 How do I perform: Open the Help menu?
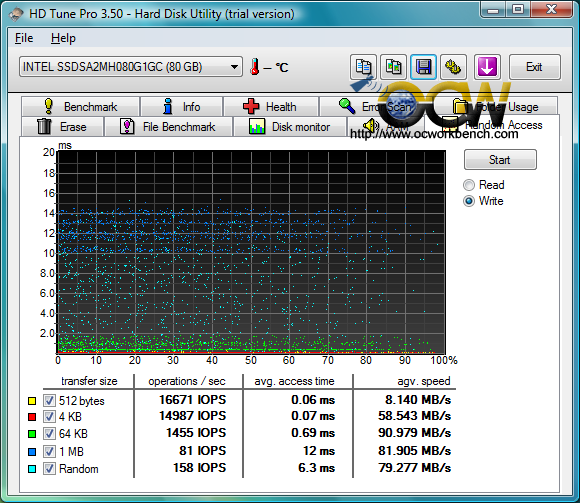(x=63, y=38)
